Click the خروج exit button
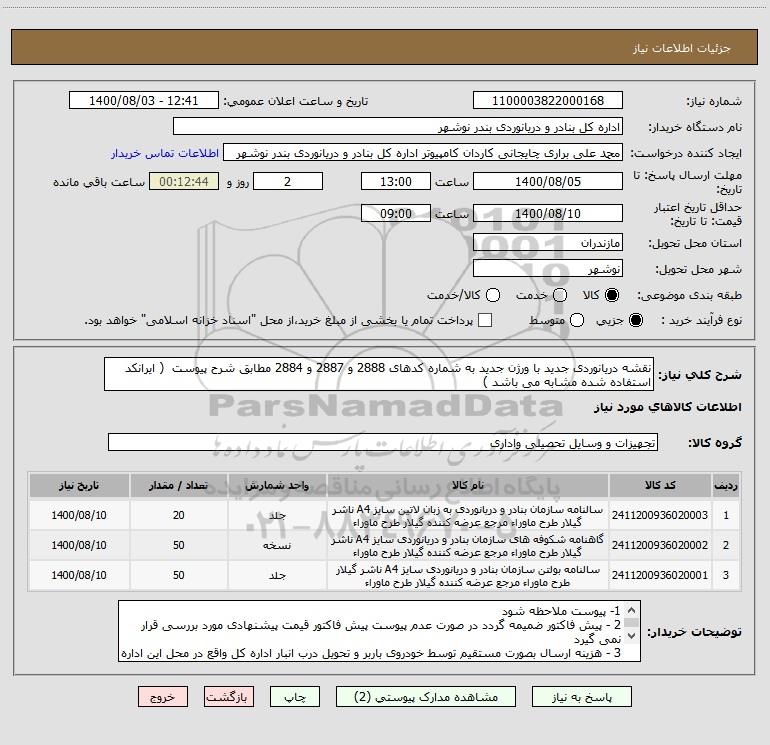The height and width of the screenshot is (745, 770). 163,697
